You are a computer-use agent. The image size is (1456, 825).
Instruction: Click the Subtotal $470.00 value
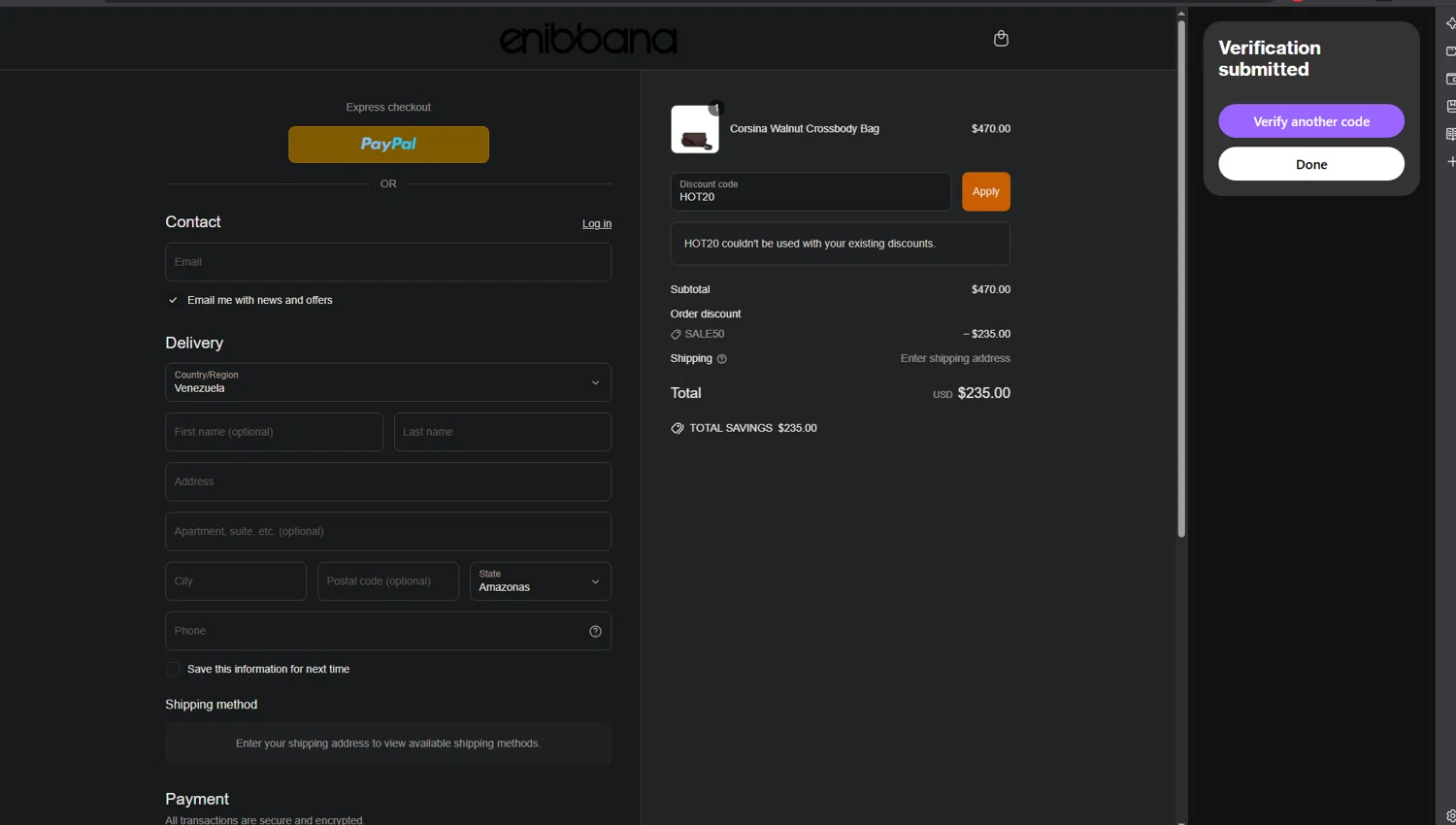coord(991,290)
